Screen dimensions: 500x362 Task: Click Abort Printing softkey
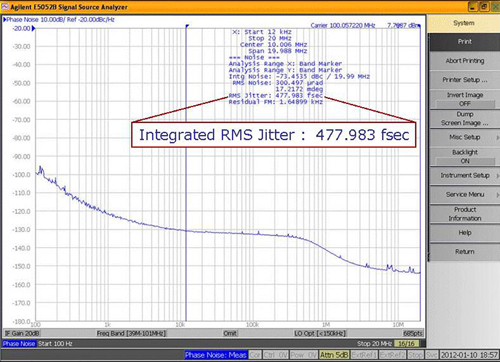click(x=465, y=61)
